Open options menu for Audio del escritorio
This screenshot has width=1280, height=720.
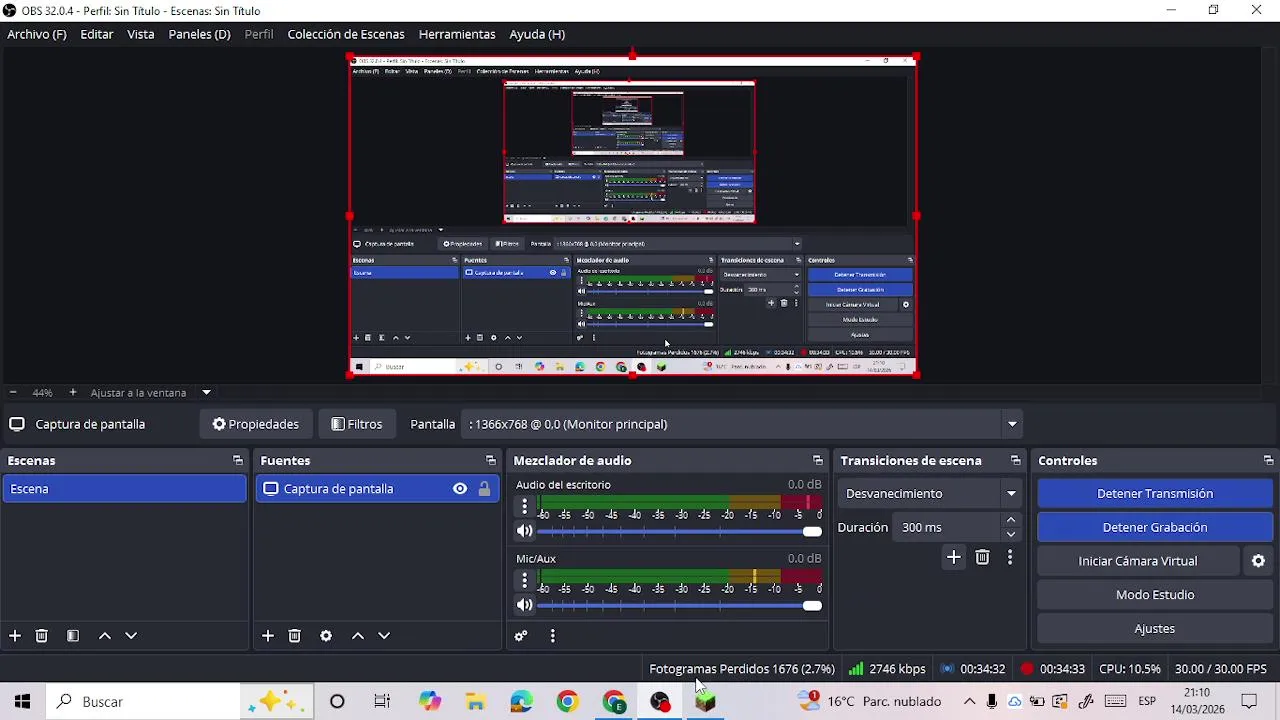tap(525, 507)
